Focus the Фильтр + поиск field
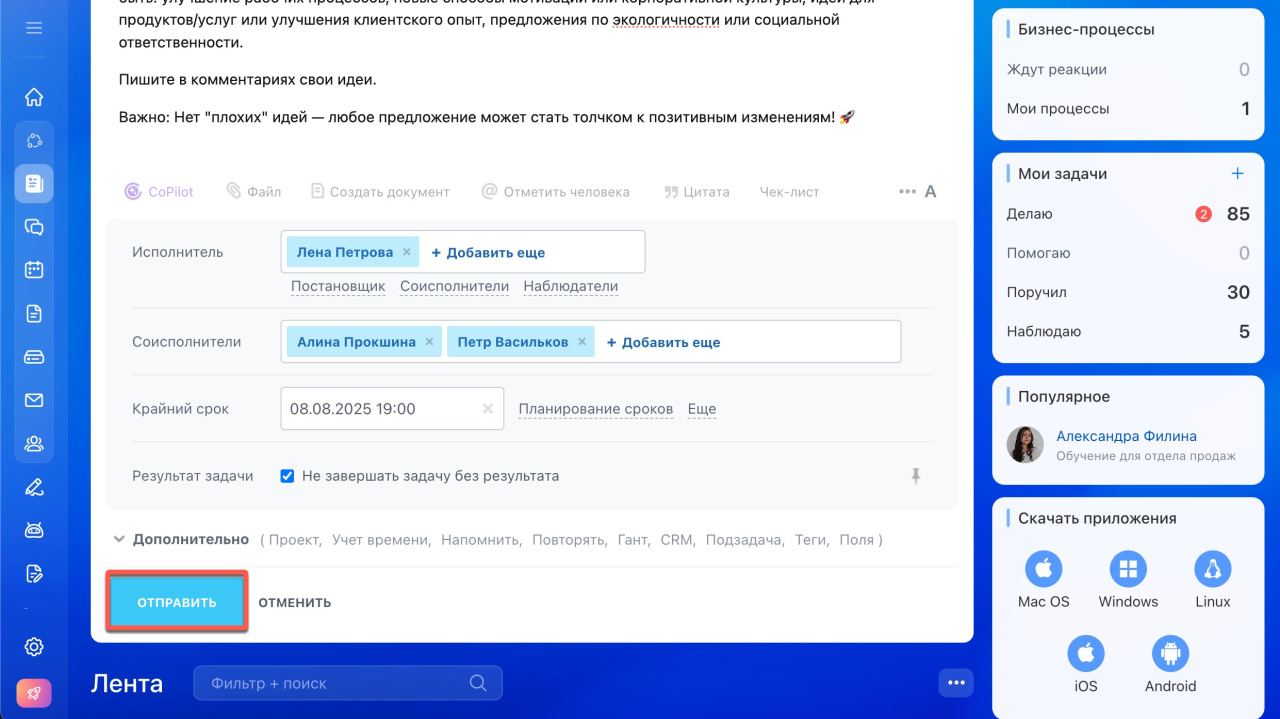1280x719 pixels. click(x=347, y=684)
